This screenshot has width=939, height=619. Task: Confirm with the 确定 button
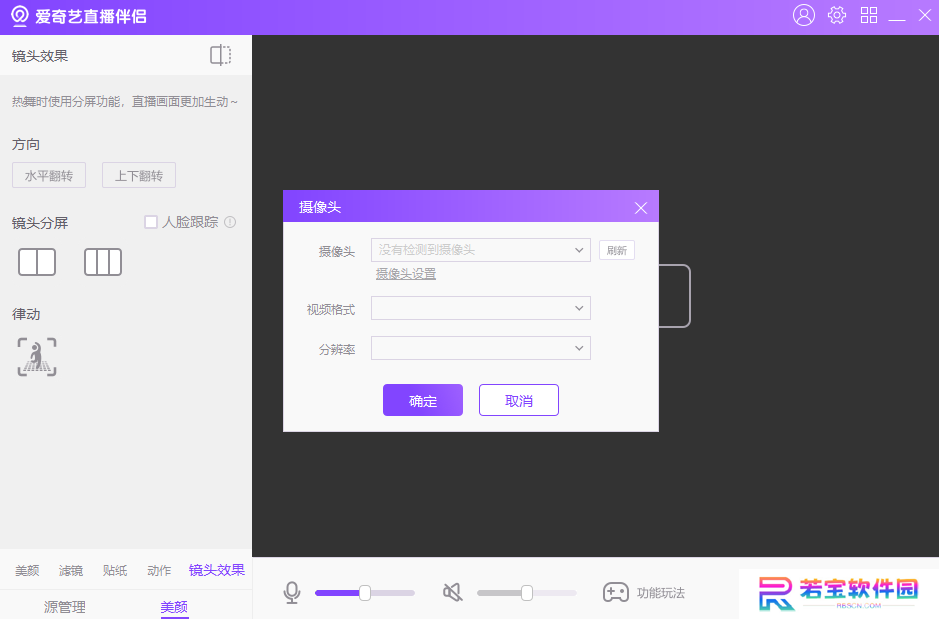pos(423,400)
